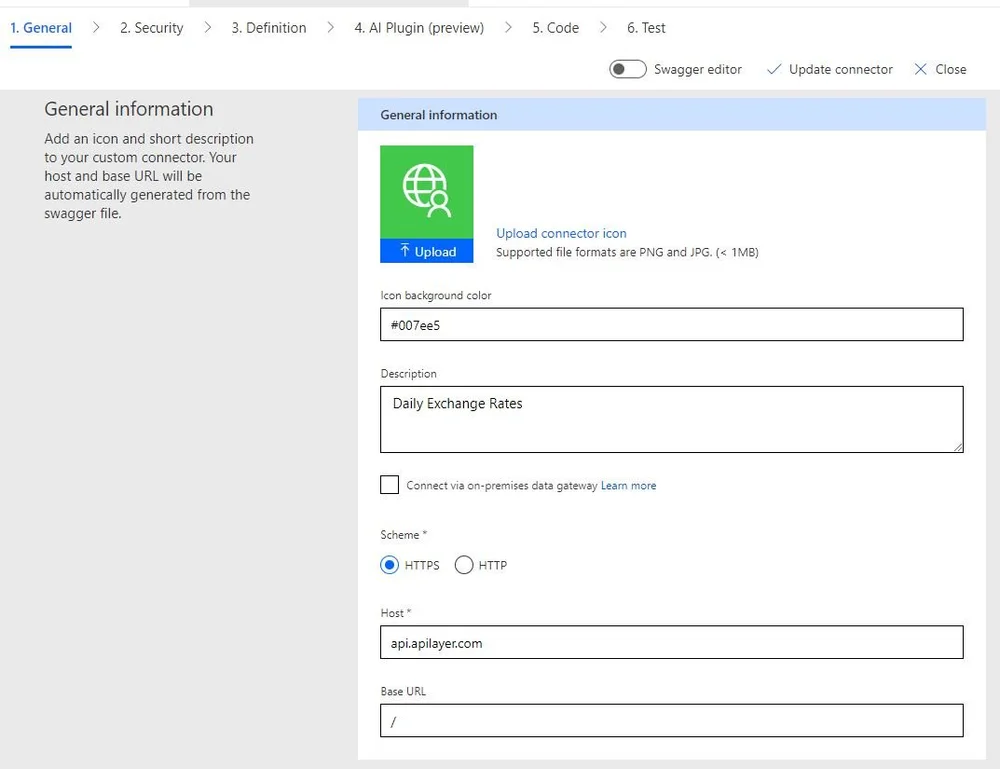1000x769 pixels.
Task: Click the Icon background color field showing #007ee5
Action: click(671, 324)
